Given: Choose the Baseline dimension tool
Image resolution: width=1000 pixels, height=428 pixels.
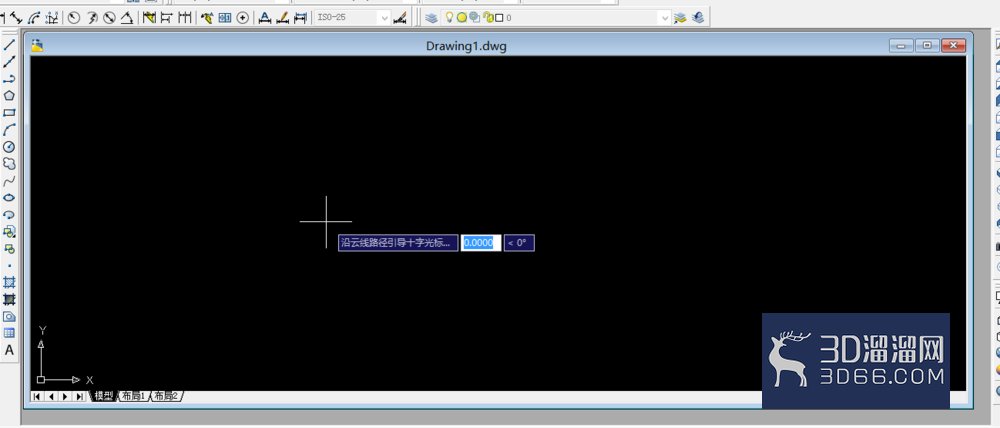Looking at the screenshot, I should [166, 18].
